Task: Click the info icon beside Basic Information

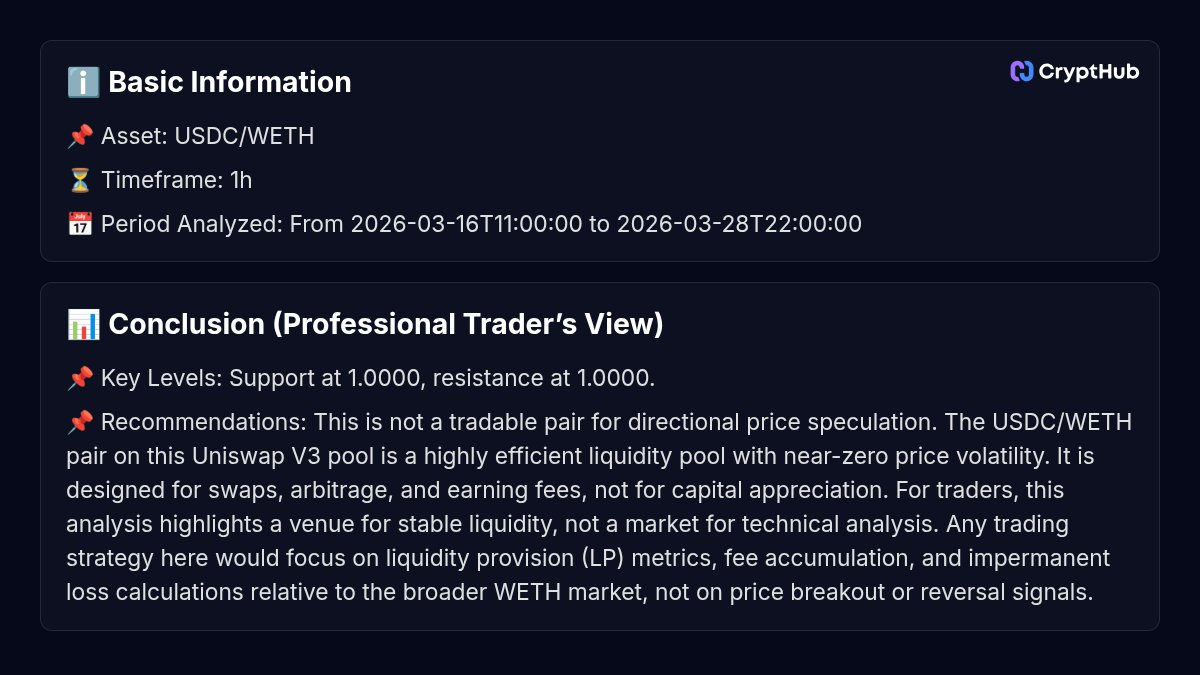Action: click(83, 82)
